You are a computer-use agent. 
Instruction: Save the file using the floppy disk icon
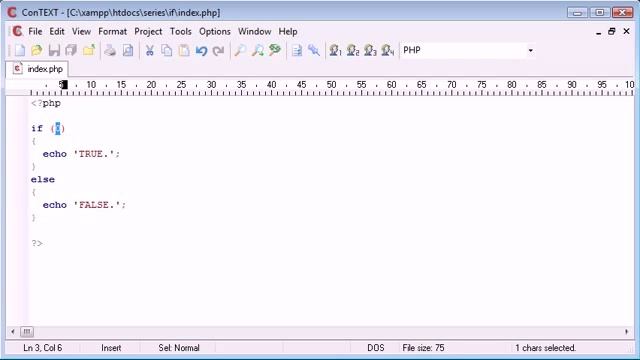tap(54, 51)
